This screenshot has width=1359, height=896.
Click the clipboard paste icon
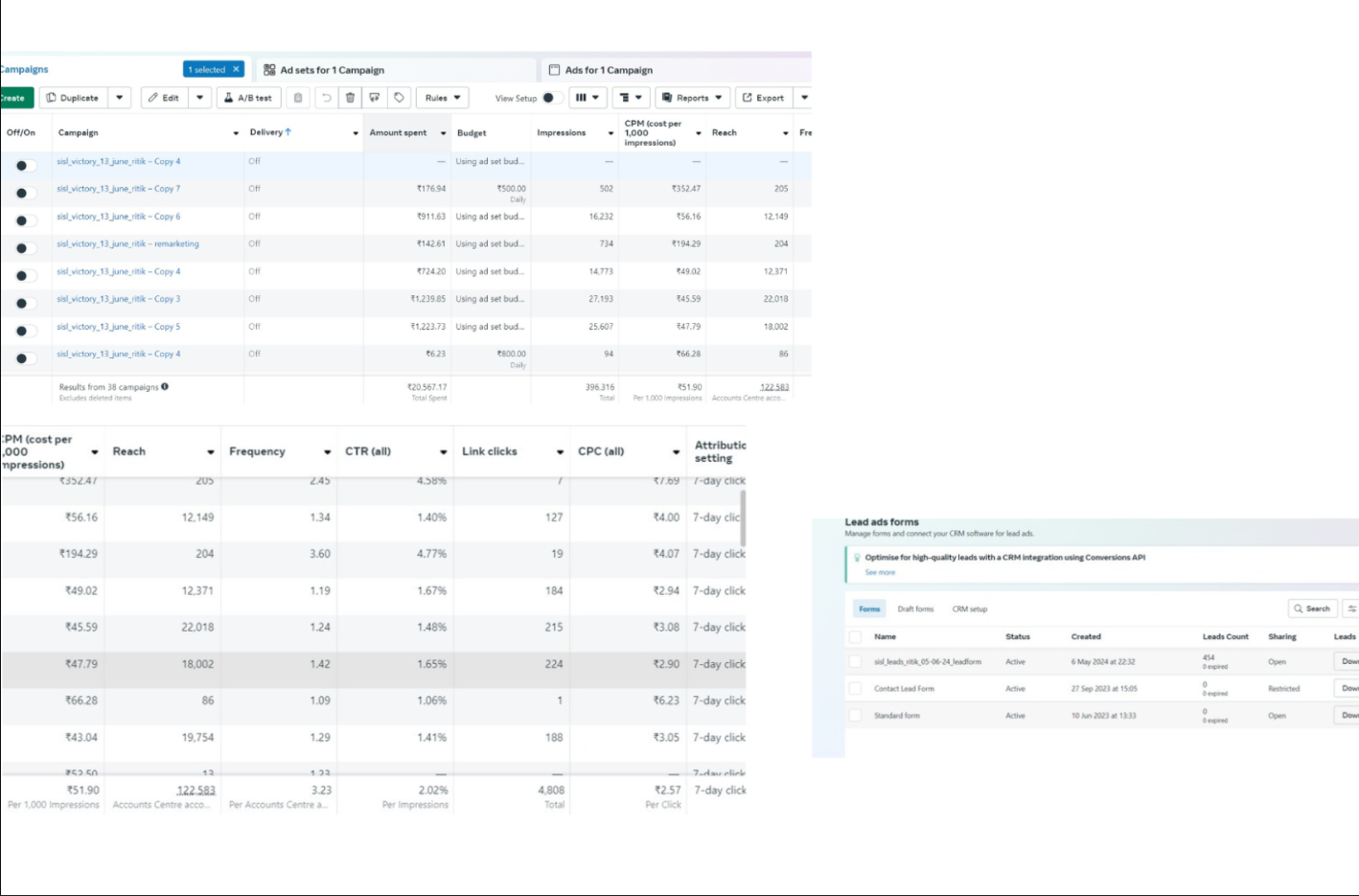click(x=298, y=98)
